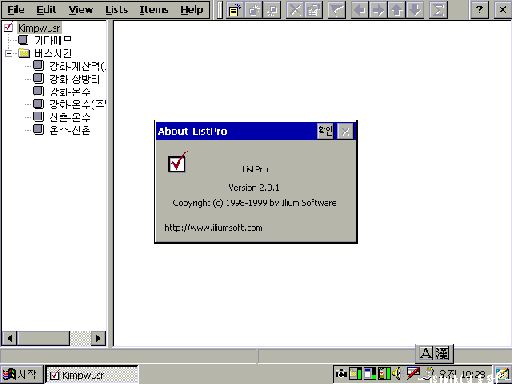Click the move up arrow toolbar icon

click(397, 10)
